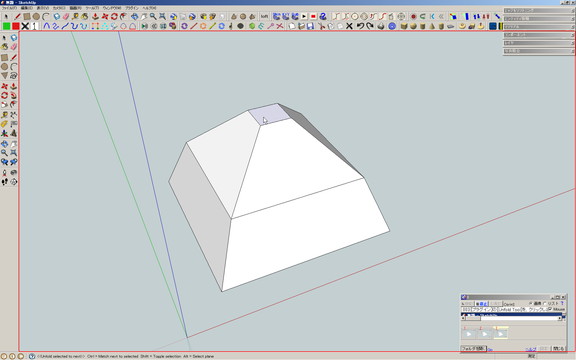Open the 表示 menu

[x=43, y=8]
